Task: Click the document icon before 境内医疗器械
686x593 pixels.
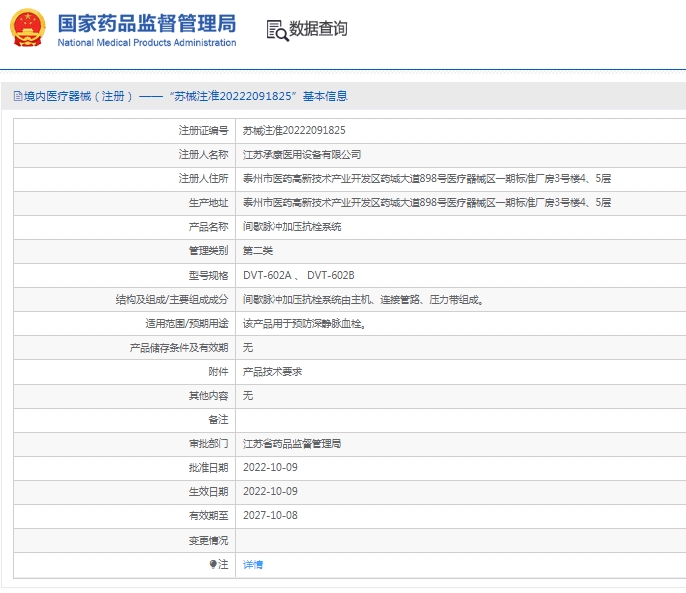Action: click(x=18, y=96)
